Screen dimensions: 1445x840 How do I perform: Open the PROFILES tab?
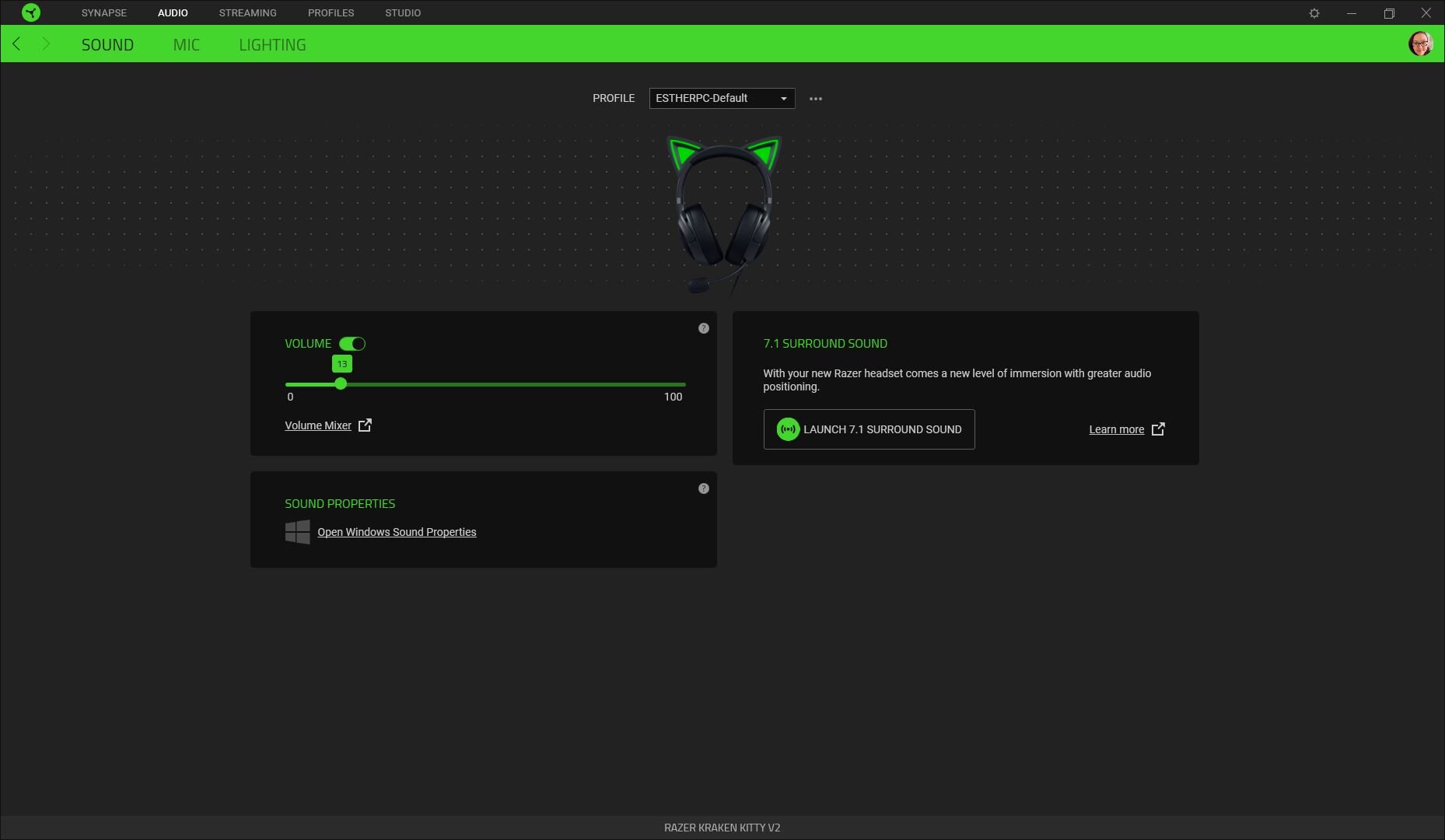click(x=331, y=13)
